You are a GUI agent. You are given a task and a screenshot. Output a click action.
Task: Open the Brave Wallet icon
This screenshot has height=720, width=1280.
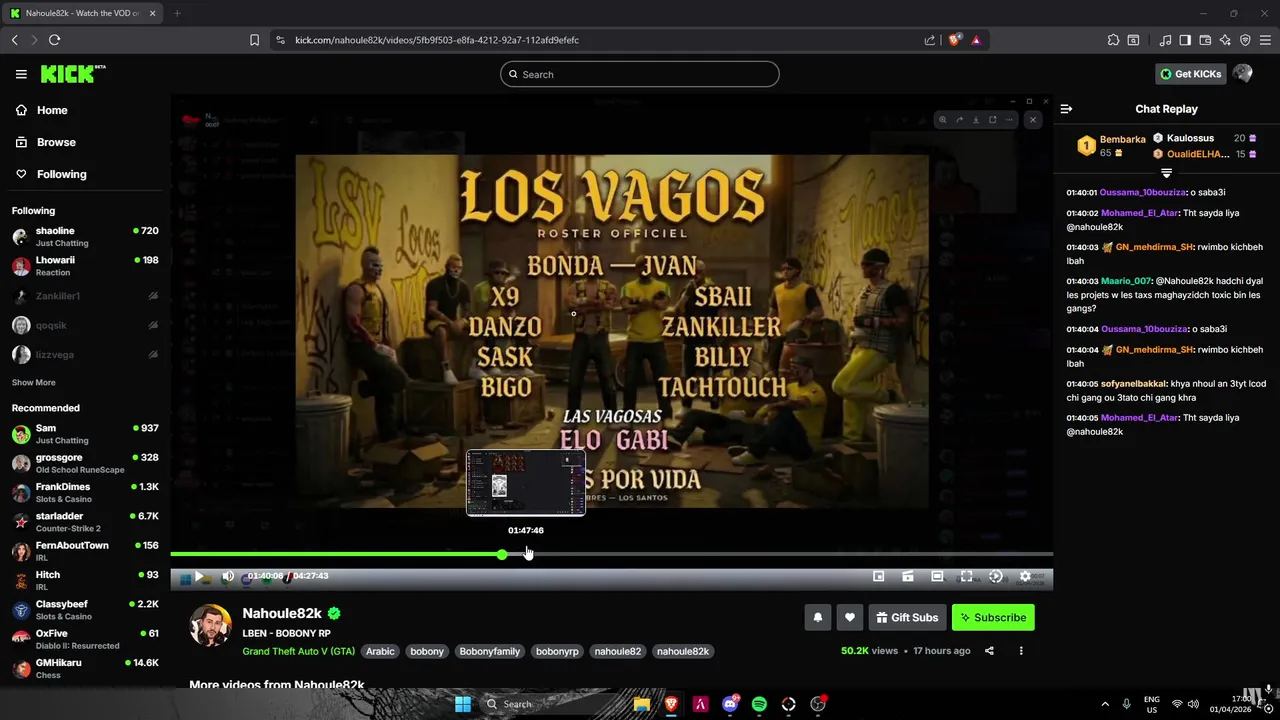[x=1205, y=40]
